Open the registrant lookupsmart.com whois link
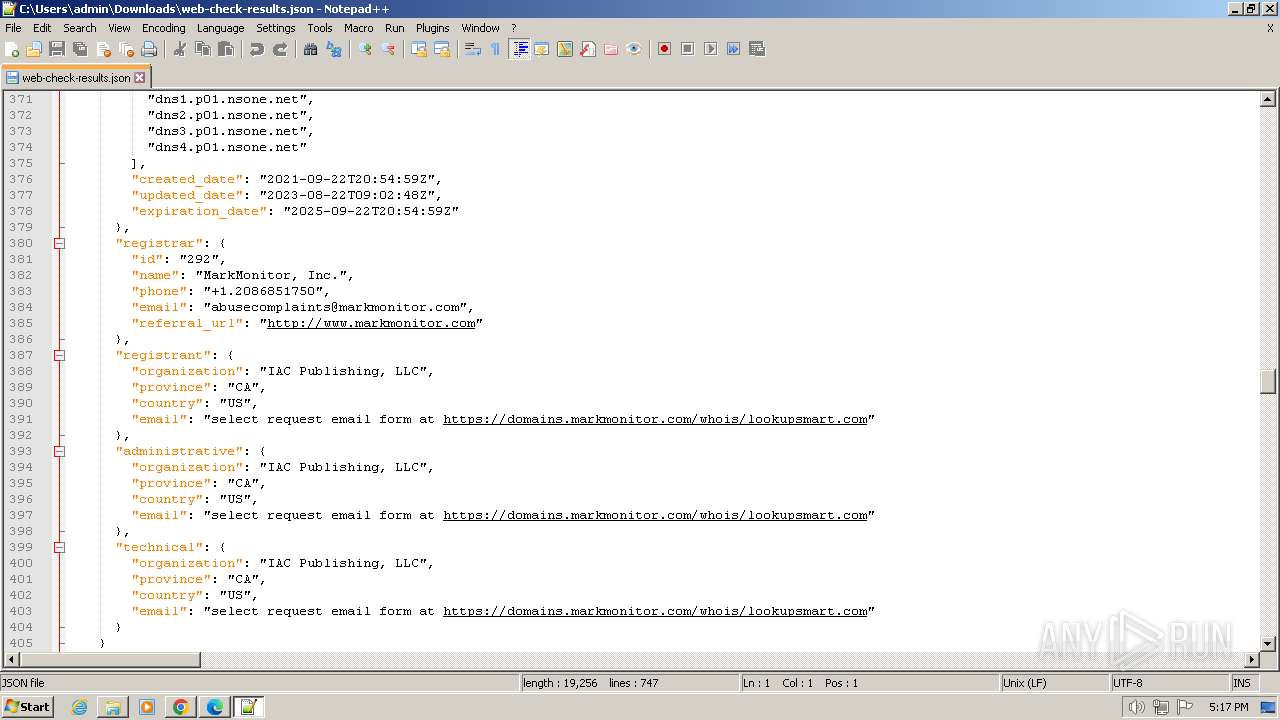The image size is (1280, 720). click(x=655, y=419)
